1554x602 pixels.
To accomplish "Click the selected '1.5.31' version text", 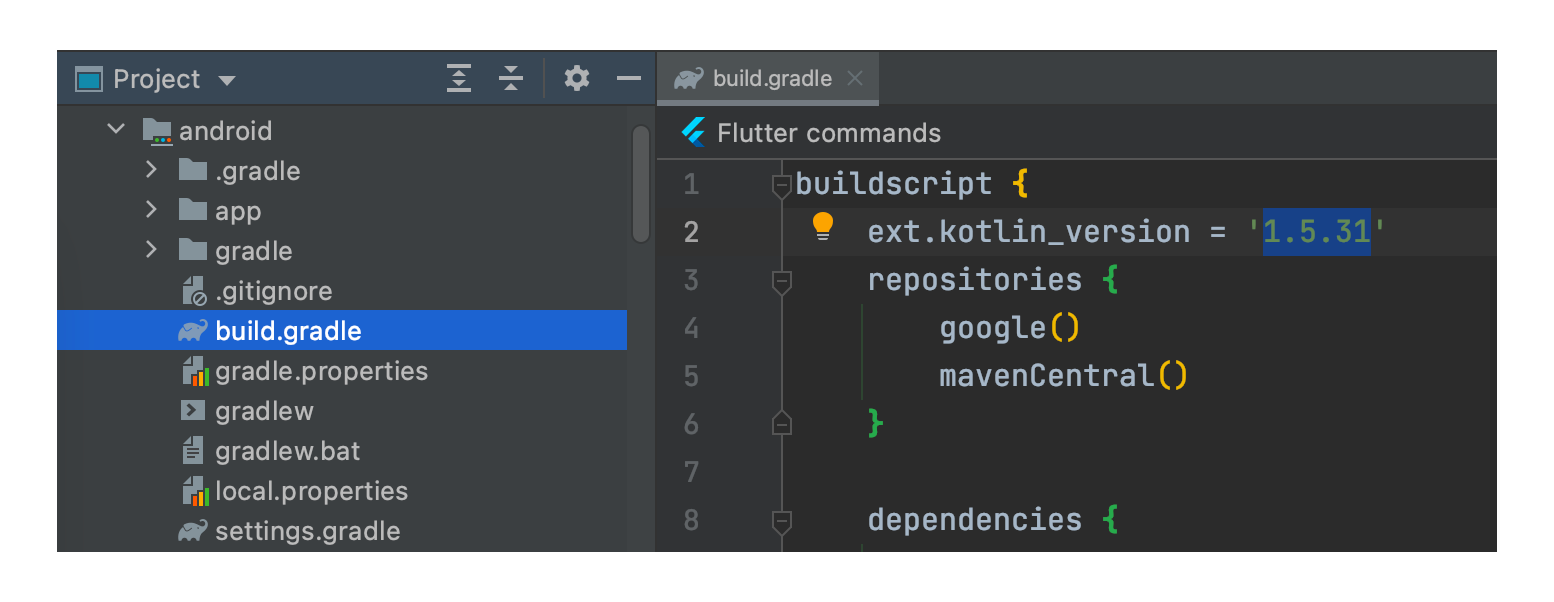I will 1316,231.
